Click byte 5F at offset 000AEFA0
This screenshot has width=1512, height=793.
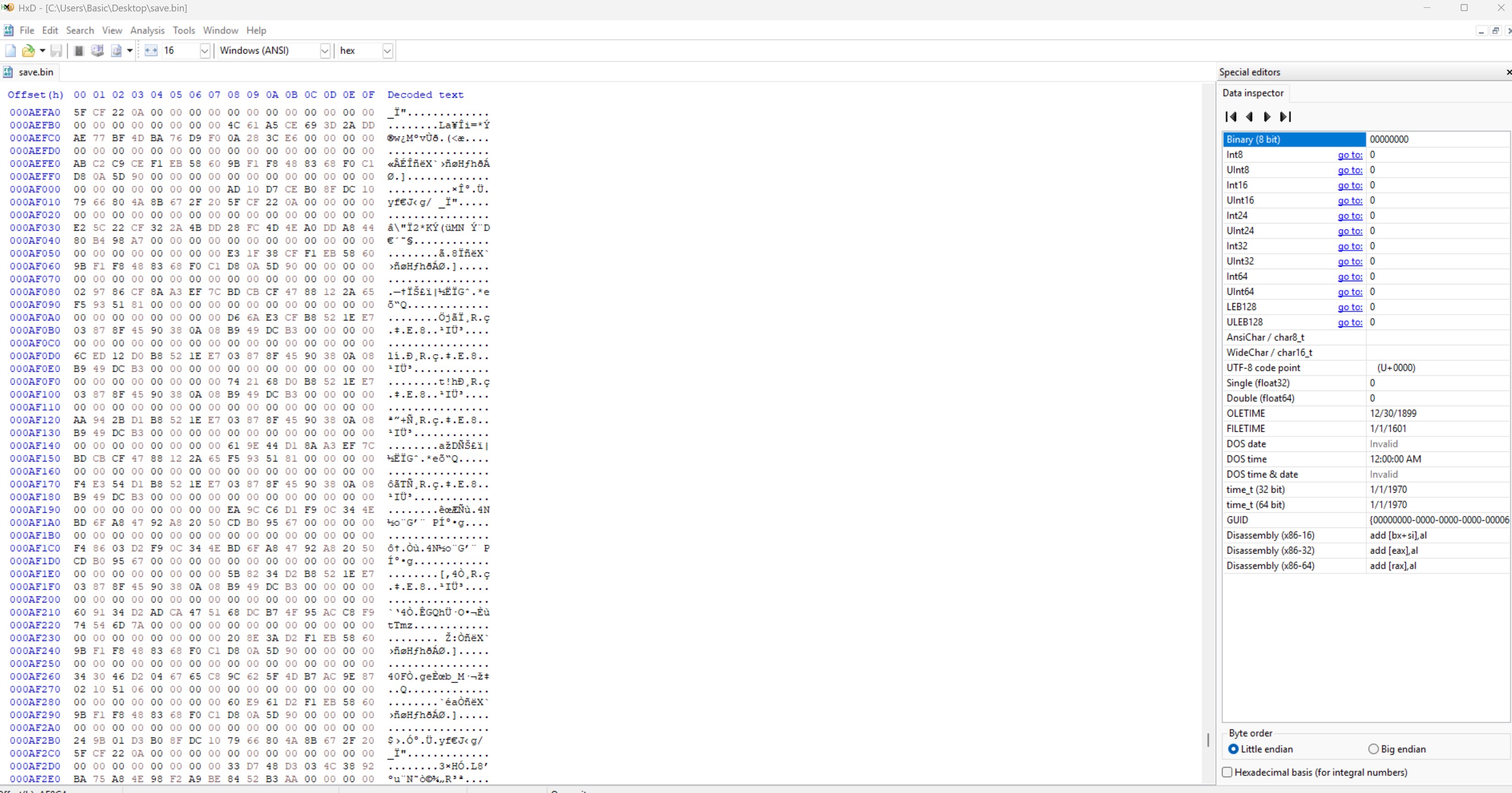pyautogui.click(x=80, y=112)
